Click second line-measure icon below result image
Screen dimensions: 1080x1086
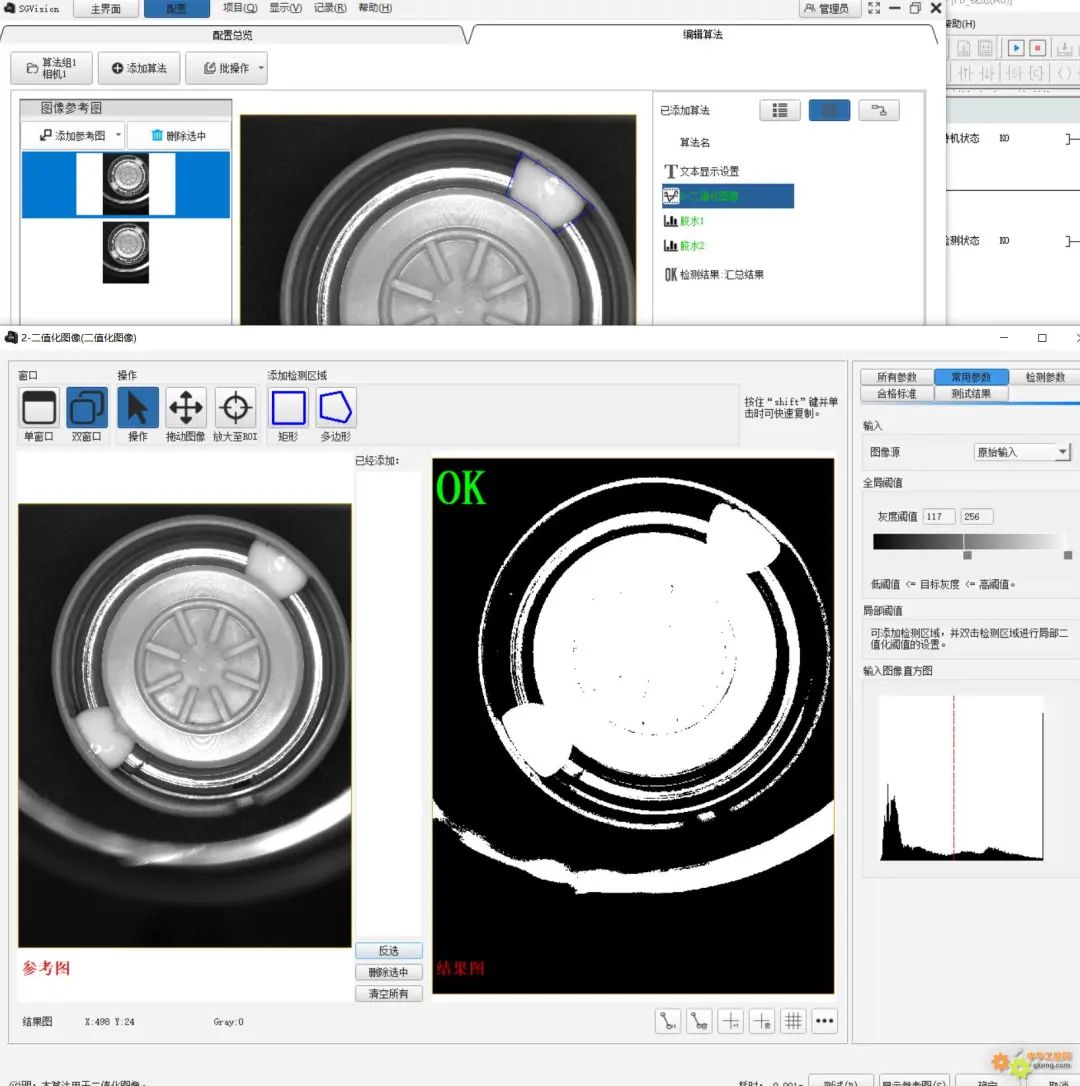click(699, 1021)
